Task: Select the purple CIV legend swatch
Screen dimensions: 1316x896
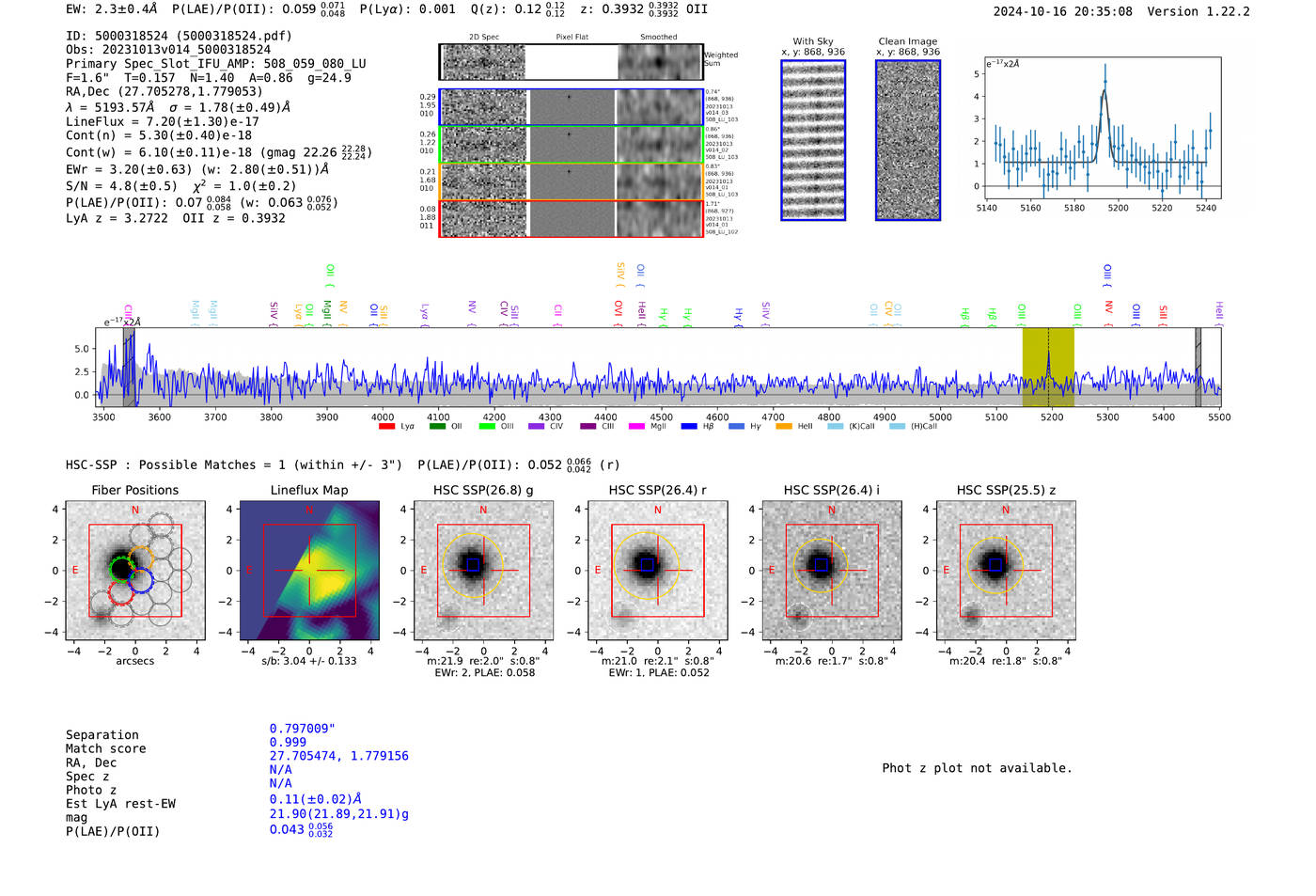Action: 537,427
